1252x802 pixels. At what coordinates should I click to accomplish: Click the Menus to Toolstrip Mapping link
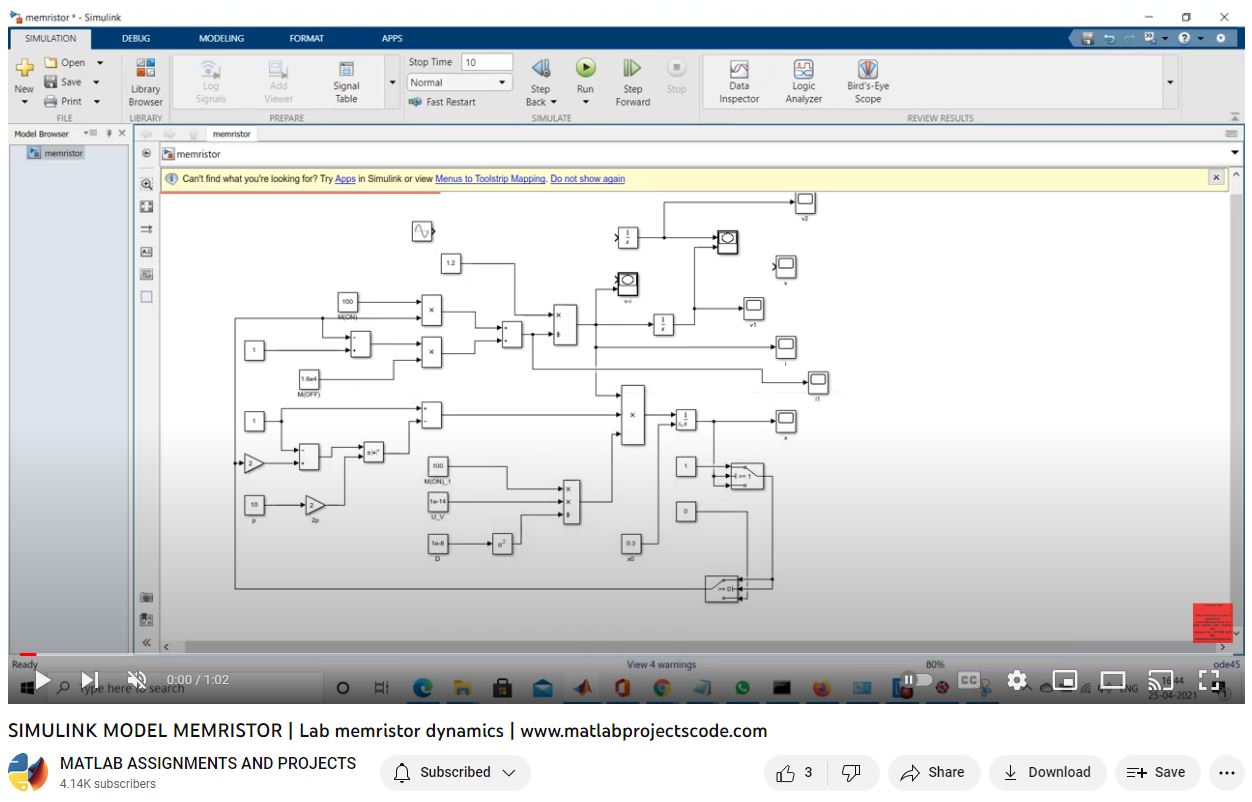coord(490,179)
